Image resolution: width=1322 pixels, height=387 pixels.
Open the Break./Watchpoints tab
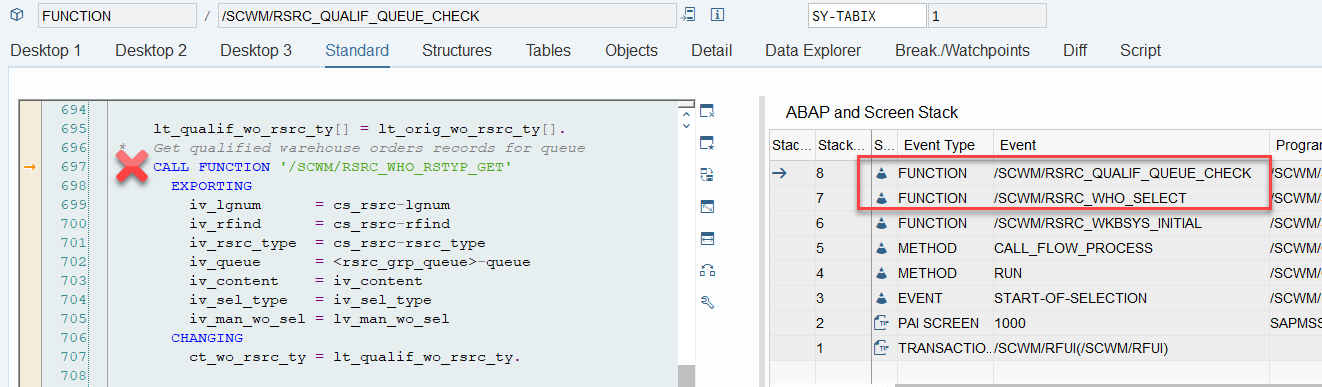962,50
